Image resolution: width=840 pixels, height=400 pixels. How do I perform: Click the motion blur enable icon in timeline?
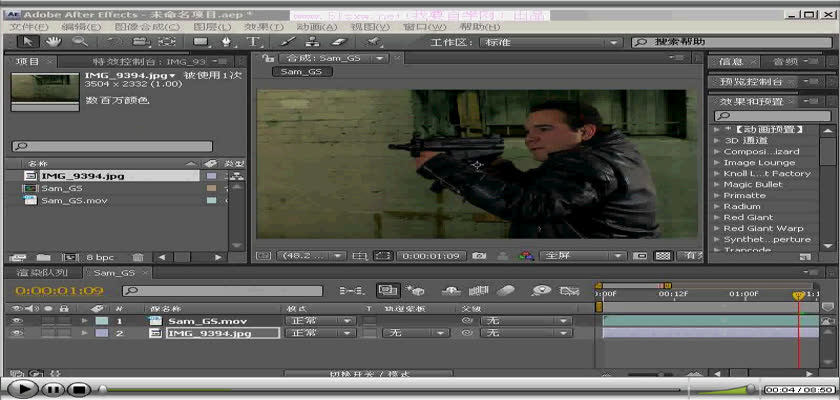pos(505,291)
